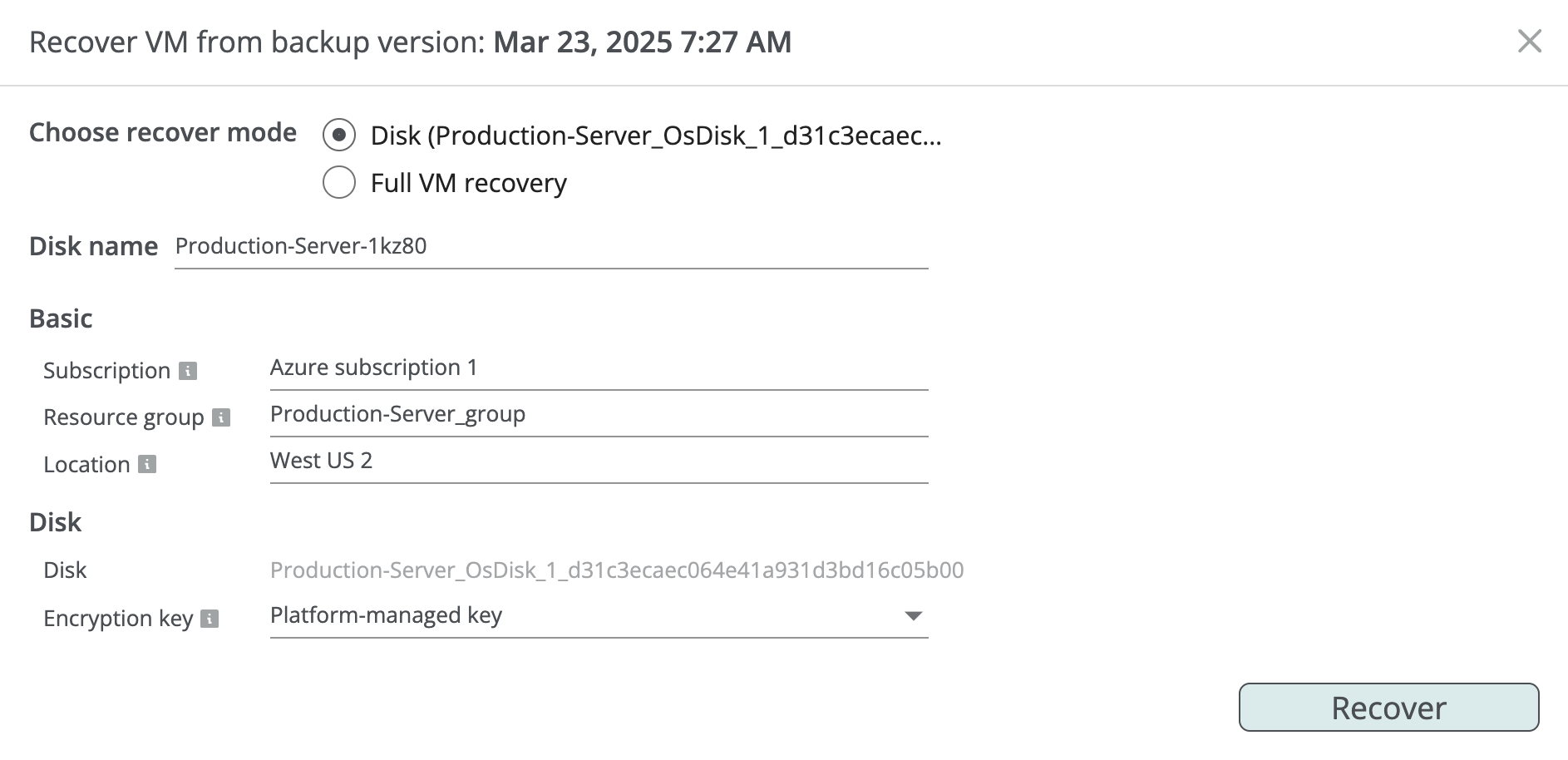Click the Recover button

[x=1388, y=708]
